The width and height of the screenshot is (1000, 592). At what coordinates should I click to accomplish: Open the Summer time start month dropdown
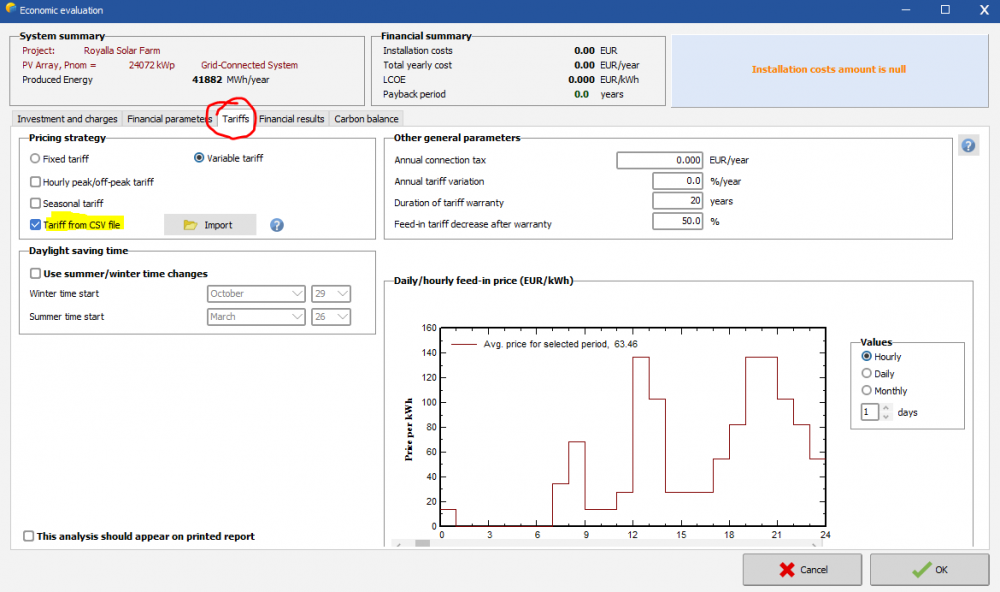point(256,317)
